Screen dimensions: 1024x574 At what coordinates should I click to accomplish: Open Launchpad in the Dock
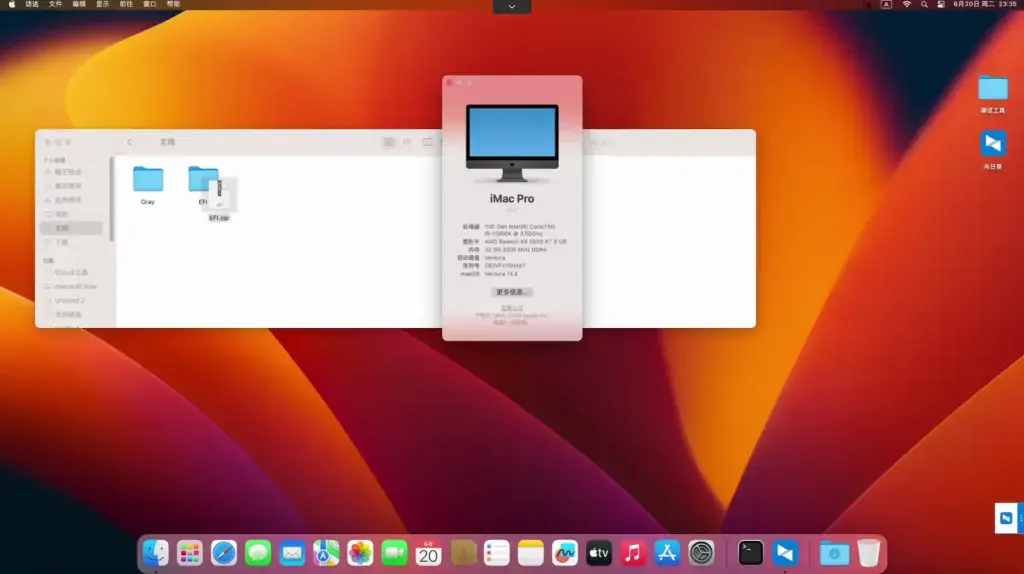(x=189, y=553)
